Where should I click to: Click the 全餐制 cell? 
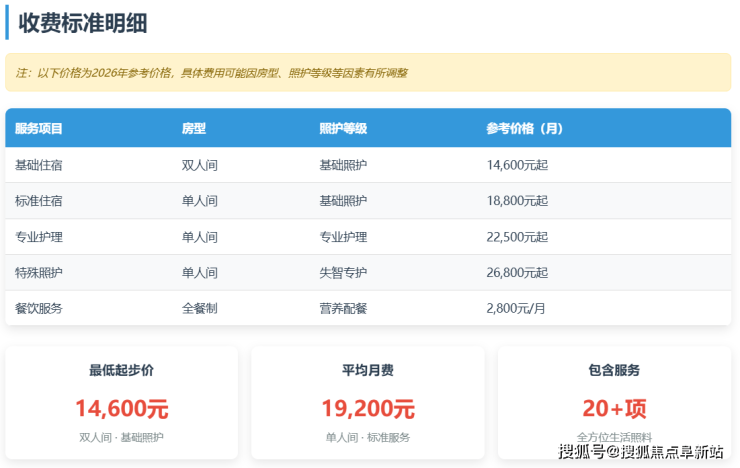(200, 309)
